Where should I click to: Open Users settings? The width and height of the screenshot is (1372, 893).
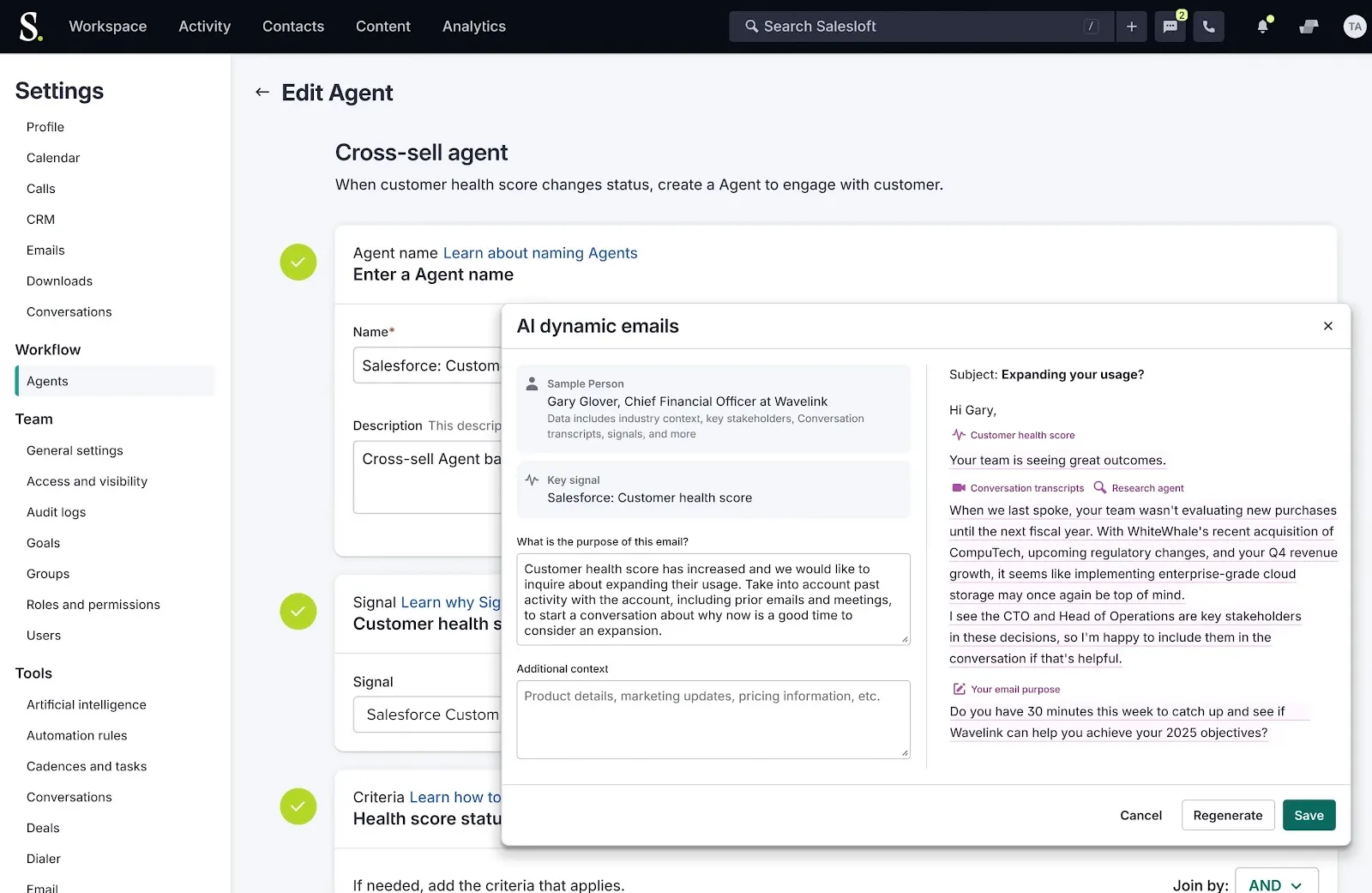(x=44, y=636)
